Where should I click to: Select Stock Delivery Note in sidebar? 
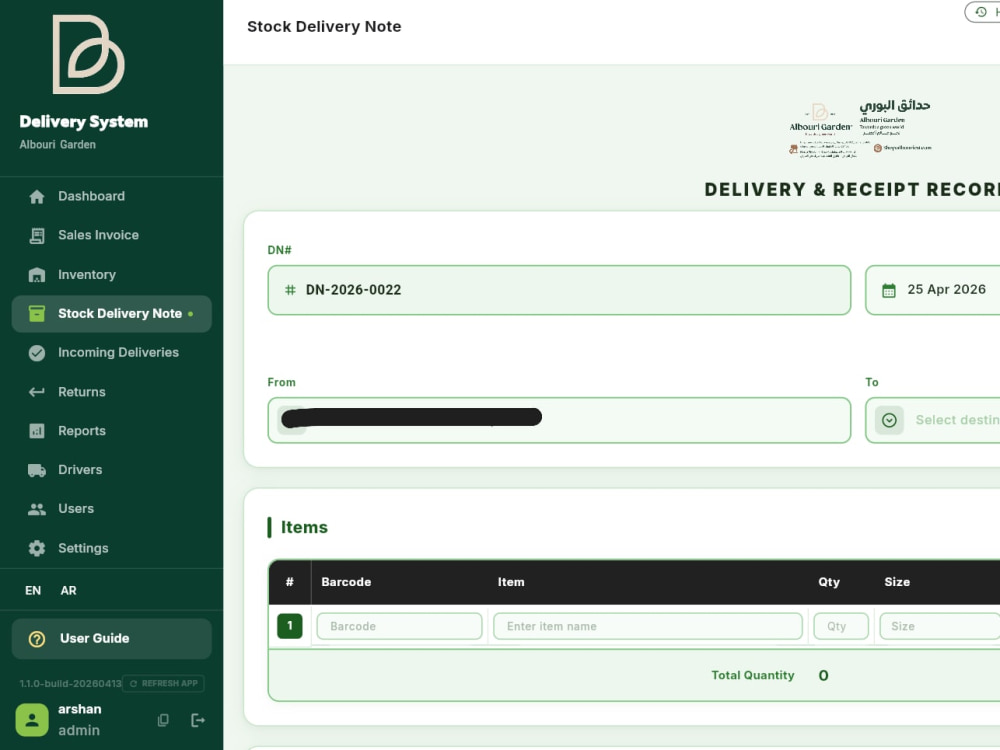(112, 314)
